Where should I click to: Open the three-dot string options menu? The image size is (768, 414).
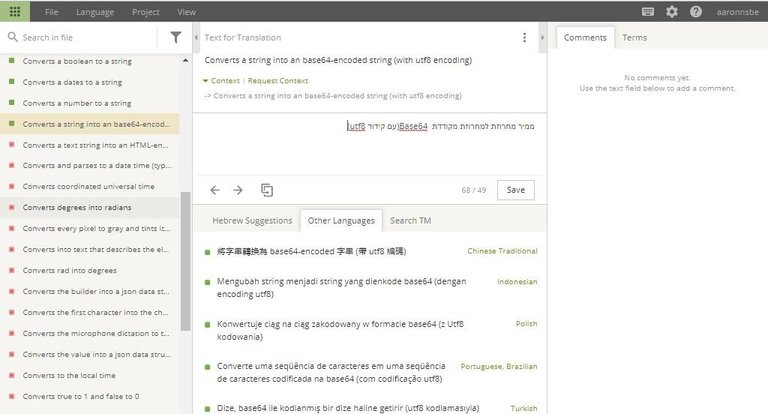pos(524,38)
